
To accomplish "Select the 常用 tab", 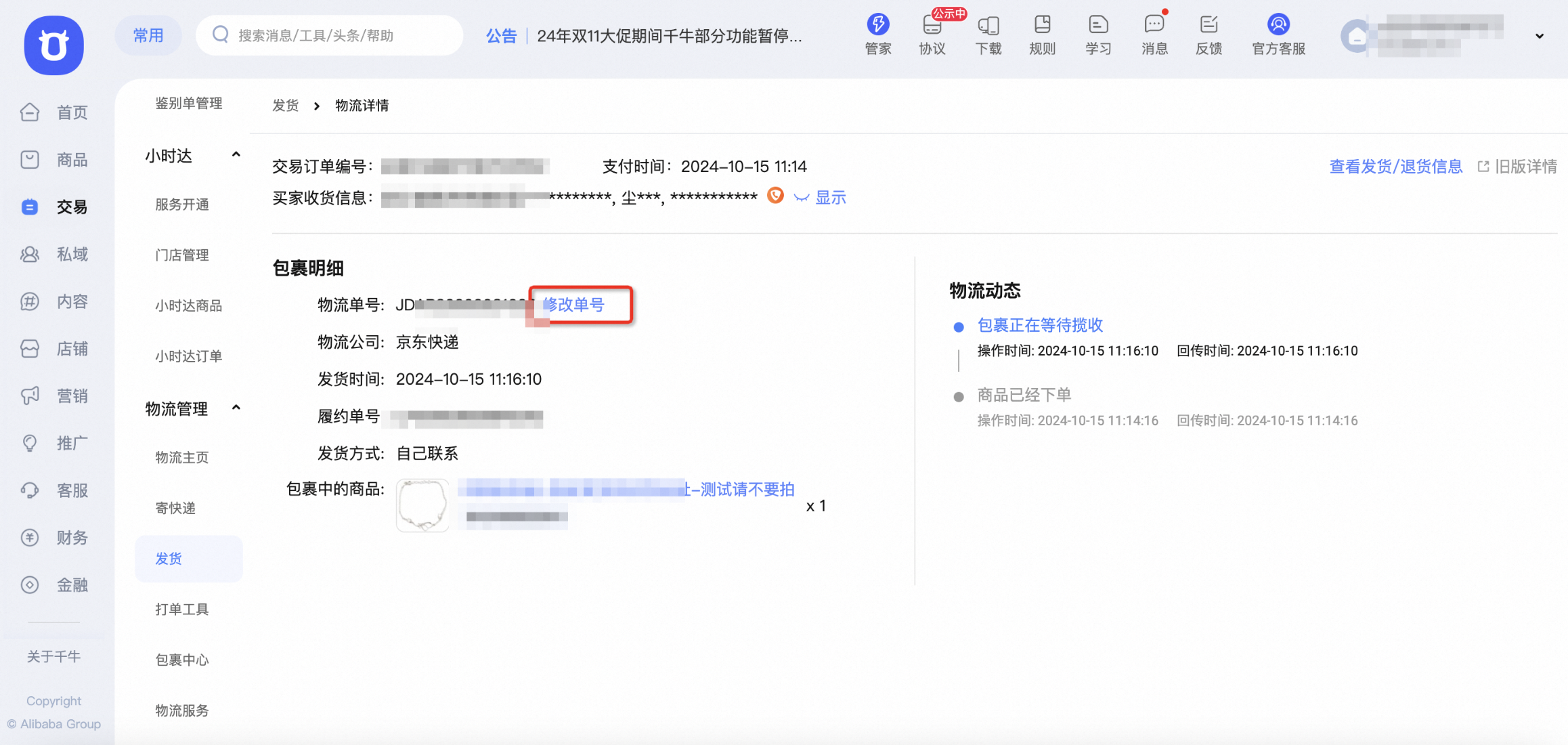I will click(x=148, y=35).
